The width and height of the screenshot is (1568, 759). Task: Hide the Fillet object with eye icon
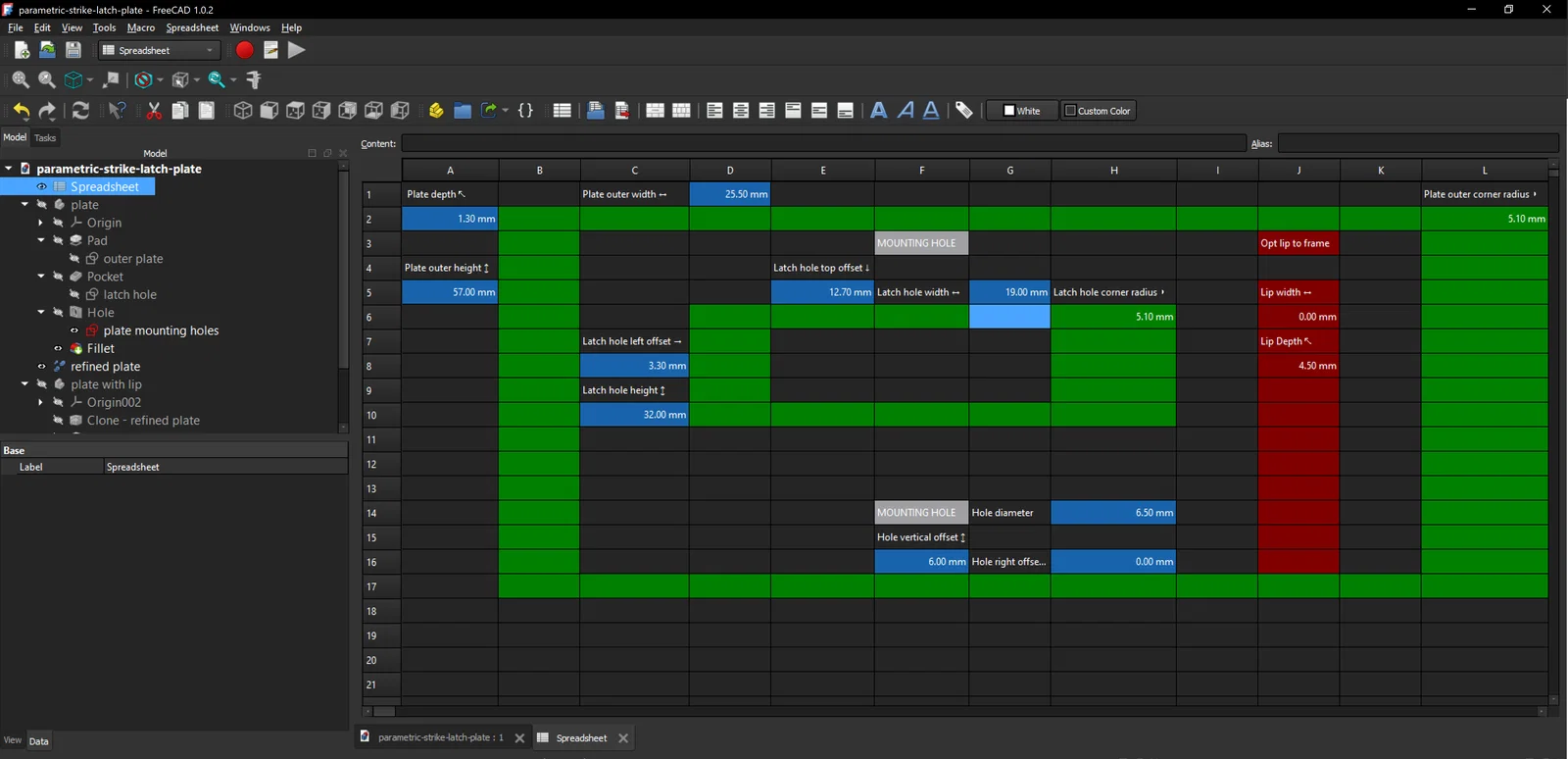pos(58,349)
